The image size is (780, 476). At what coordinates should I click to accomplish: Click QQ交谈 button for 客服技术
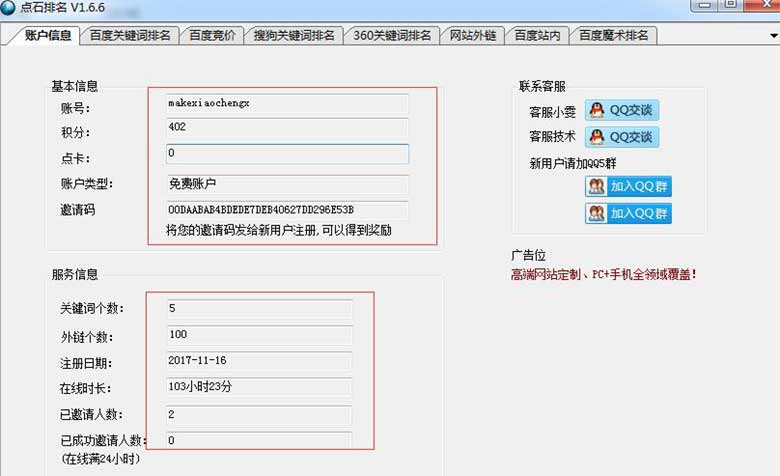(x=622, y=137)
